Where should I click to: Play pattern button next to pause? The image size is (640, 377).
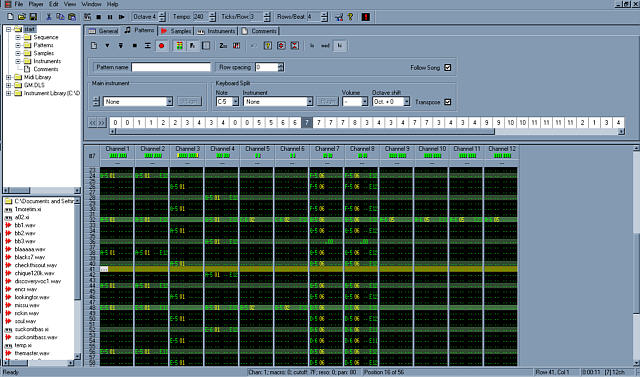click(121, 17)
